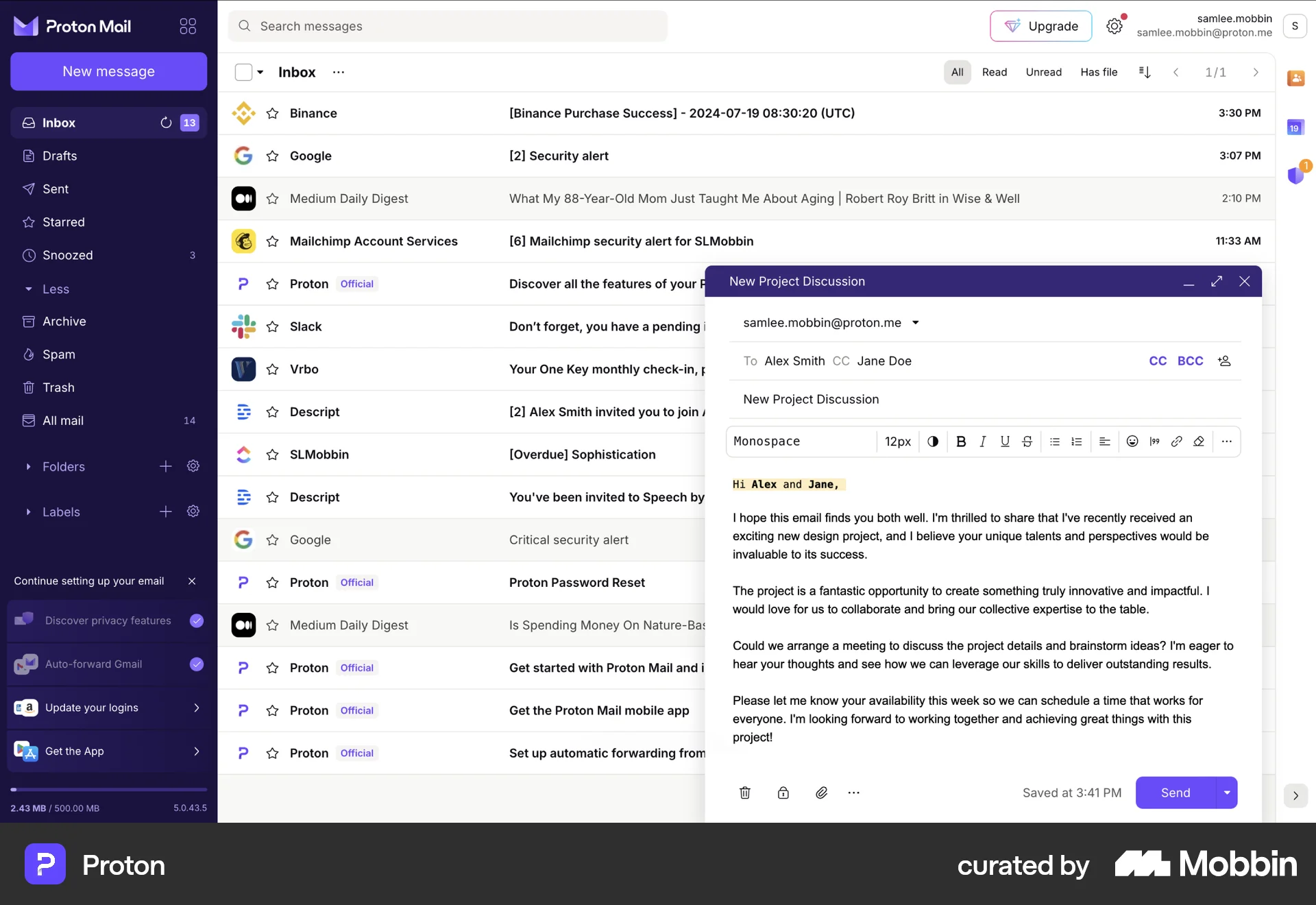Viewport: 1316px width, 905px height.
Task: Switch to the Unread filter tab
Action: [1043, 72]
